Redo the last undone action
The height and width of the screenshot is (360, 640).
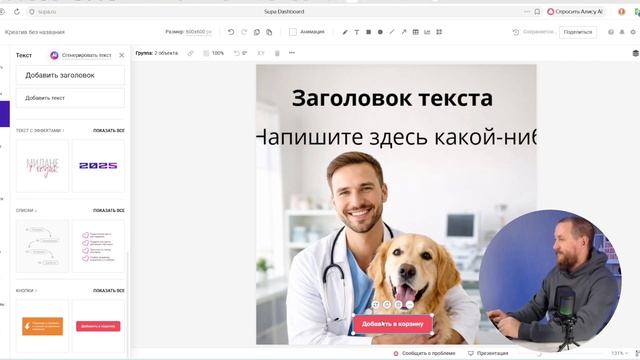[x=244, y=32]
